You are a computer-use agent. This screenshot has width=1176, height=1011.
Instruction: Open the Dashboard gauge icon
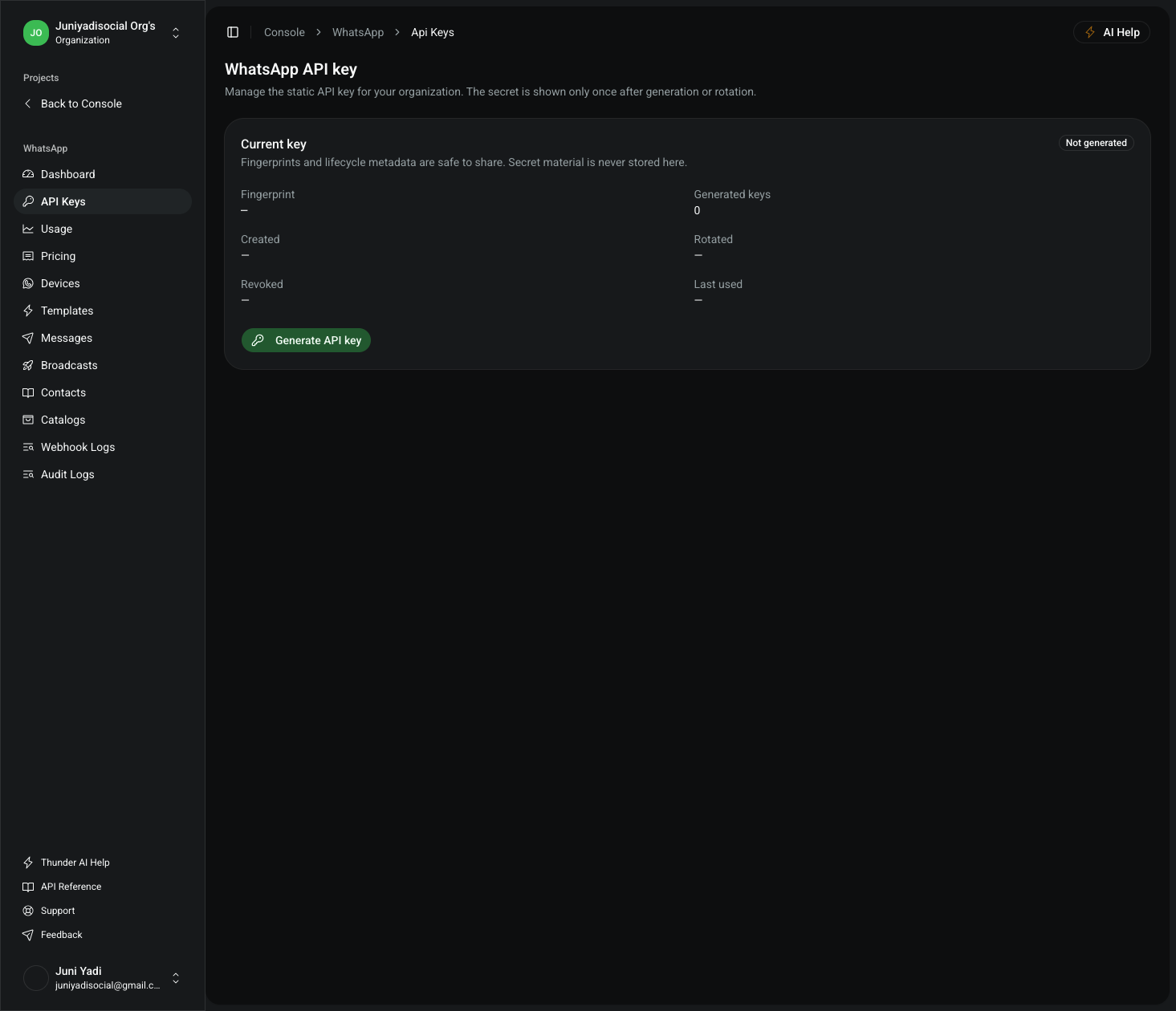[28, 174]
